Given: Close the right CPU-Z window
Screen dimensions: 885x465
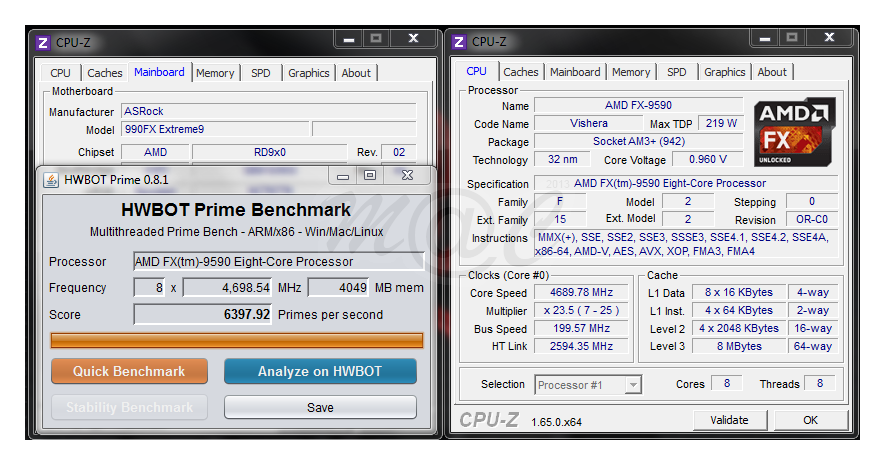Looking at the screenshot, I should [x=829, y=39].
